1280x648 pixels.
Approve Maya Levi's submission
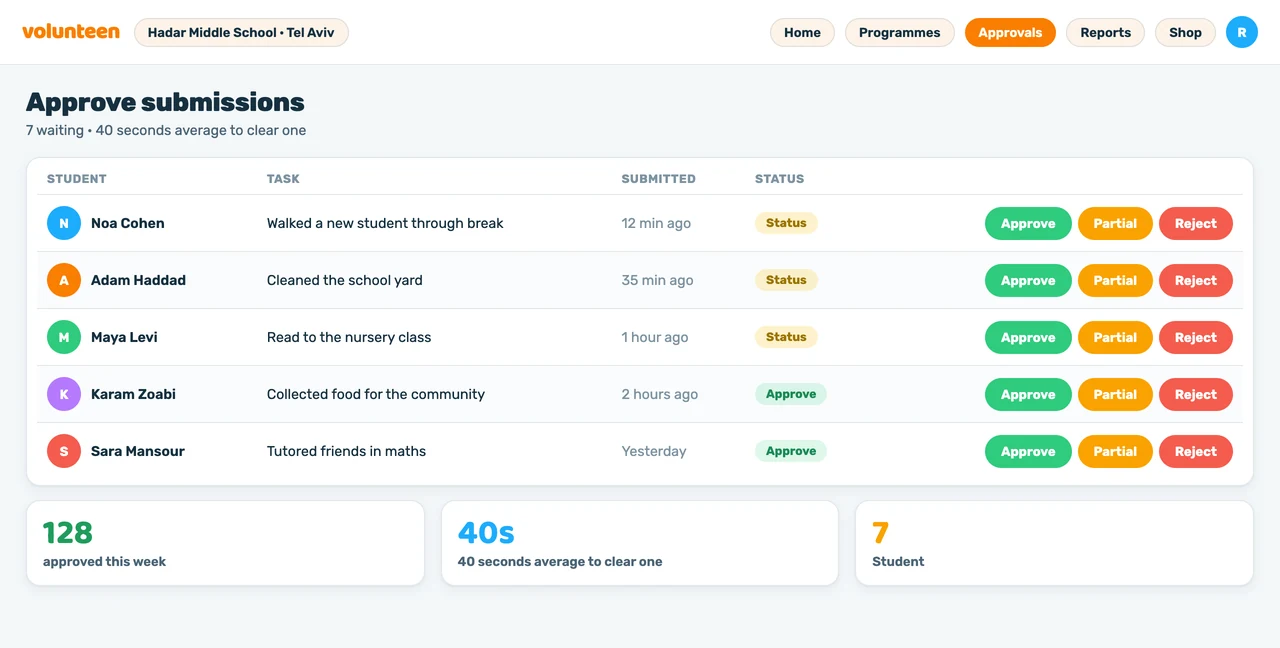tap(1028, 337)
